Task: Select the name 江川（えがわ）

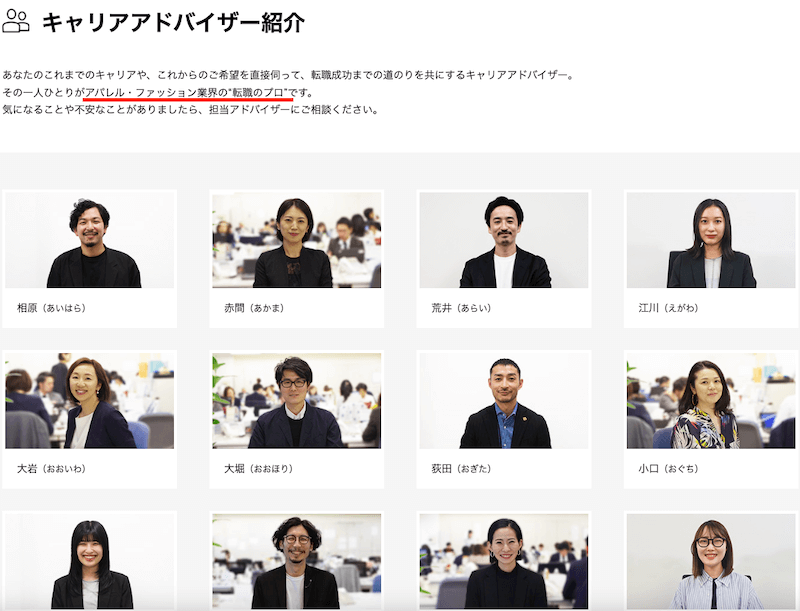Action: (x=668, y=308)
